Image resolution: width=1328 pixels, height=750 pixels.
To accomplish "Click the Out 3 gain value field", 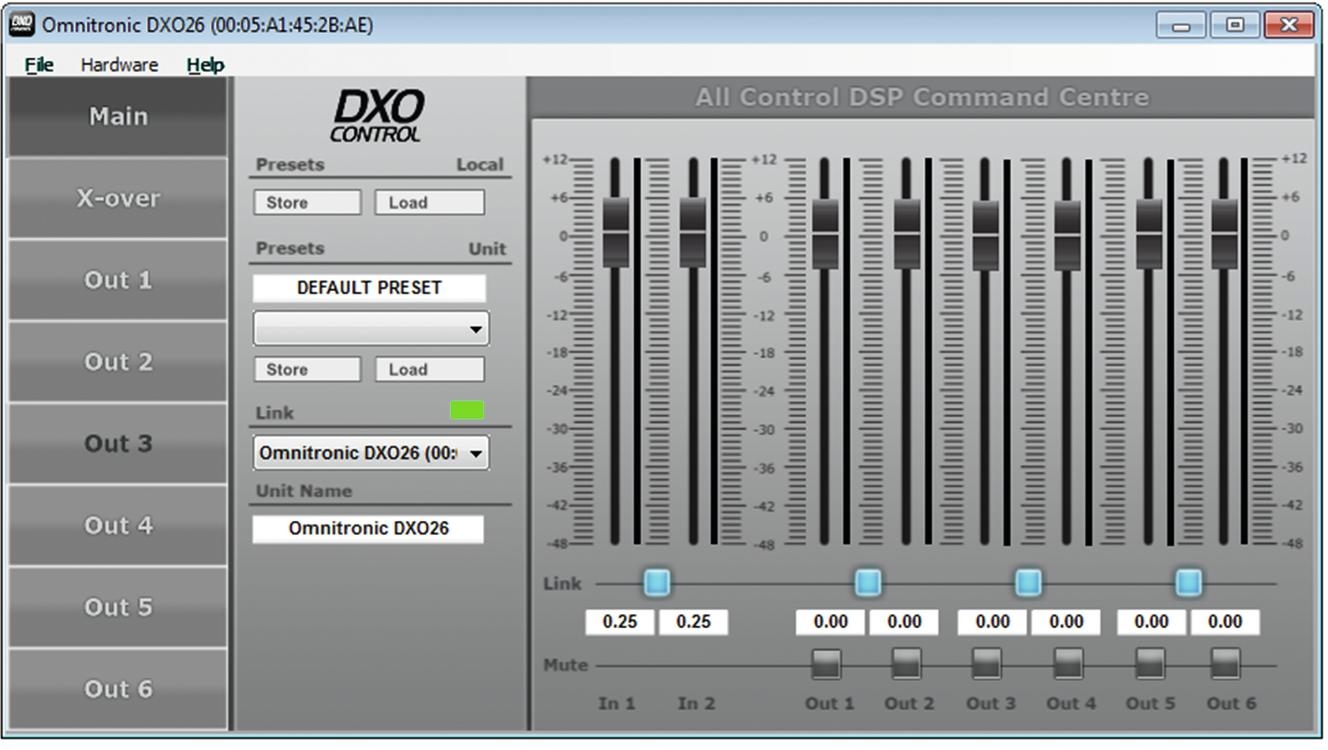I will (x=992, y=622).
